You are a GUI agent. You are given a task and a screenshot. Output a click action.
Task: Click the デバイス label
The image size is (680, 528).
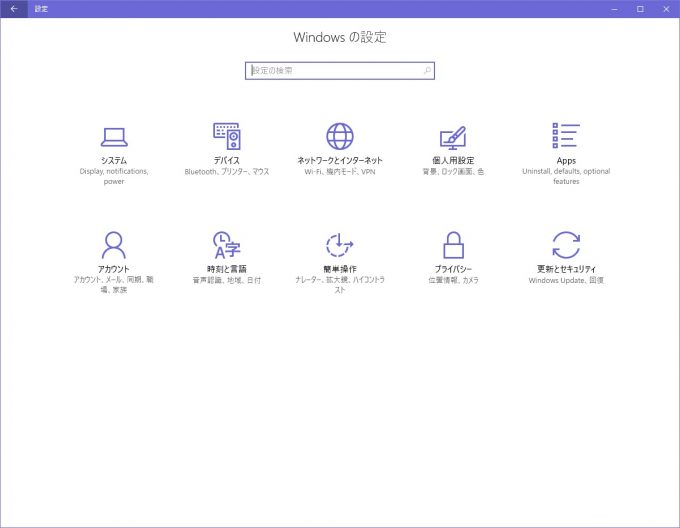[x=227, y=160]
